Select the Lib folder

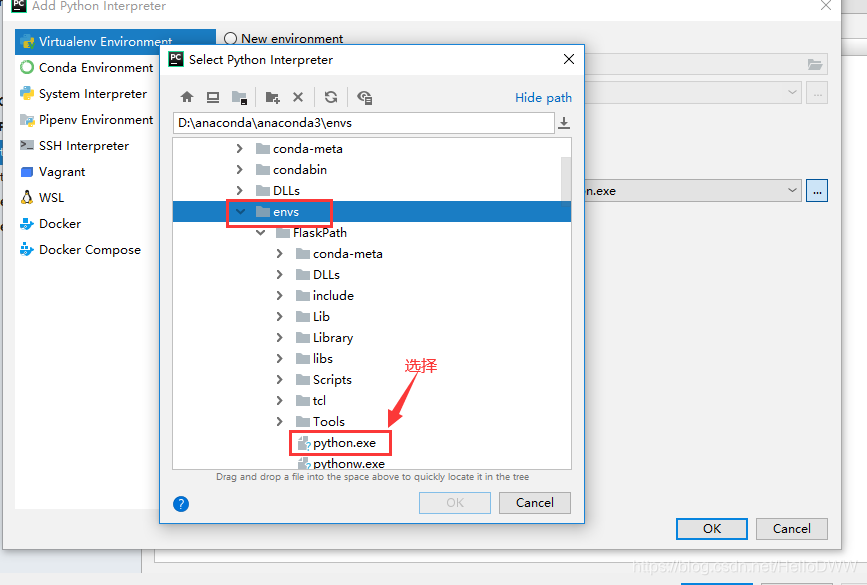click(313, 317)
